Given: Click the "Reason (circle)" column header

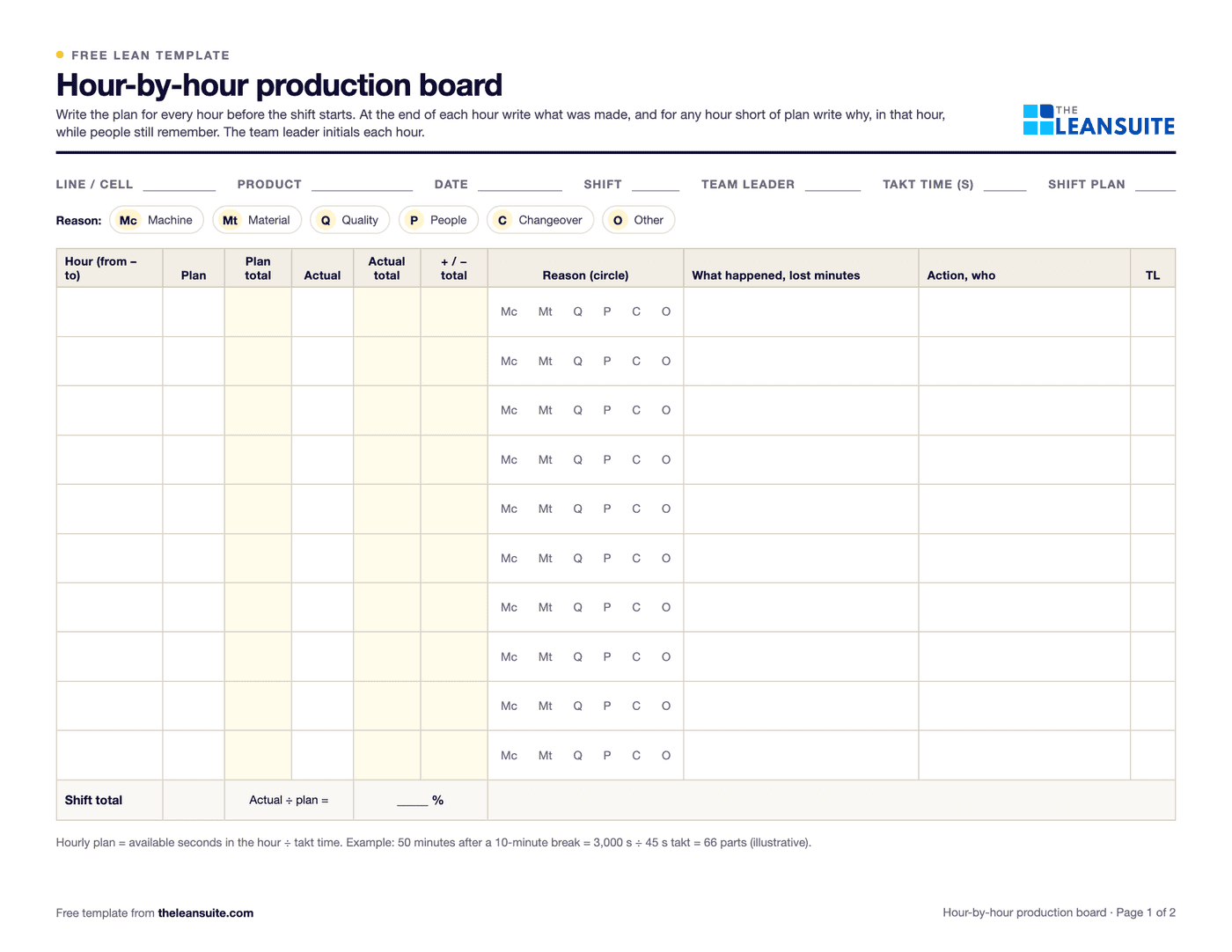Looking at the screenshot, I should [586, 268].
